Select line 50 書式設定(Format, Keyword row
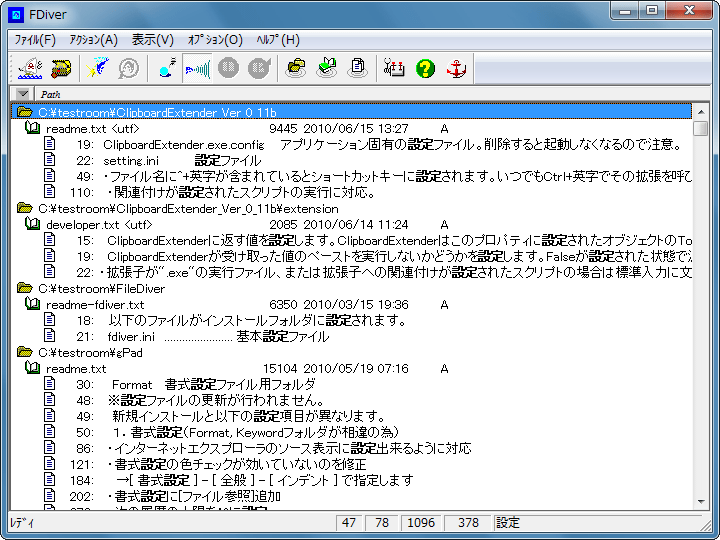Screen dimensions: 720x540 [x=351, y=433]
